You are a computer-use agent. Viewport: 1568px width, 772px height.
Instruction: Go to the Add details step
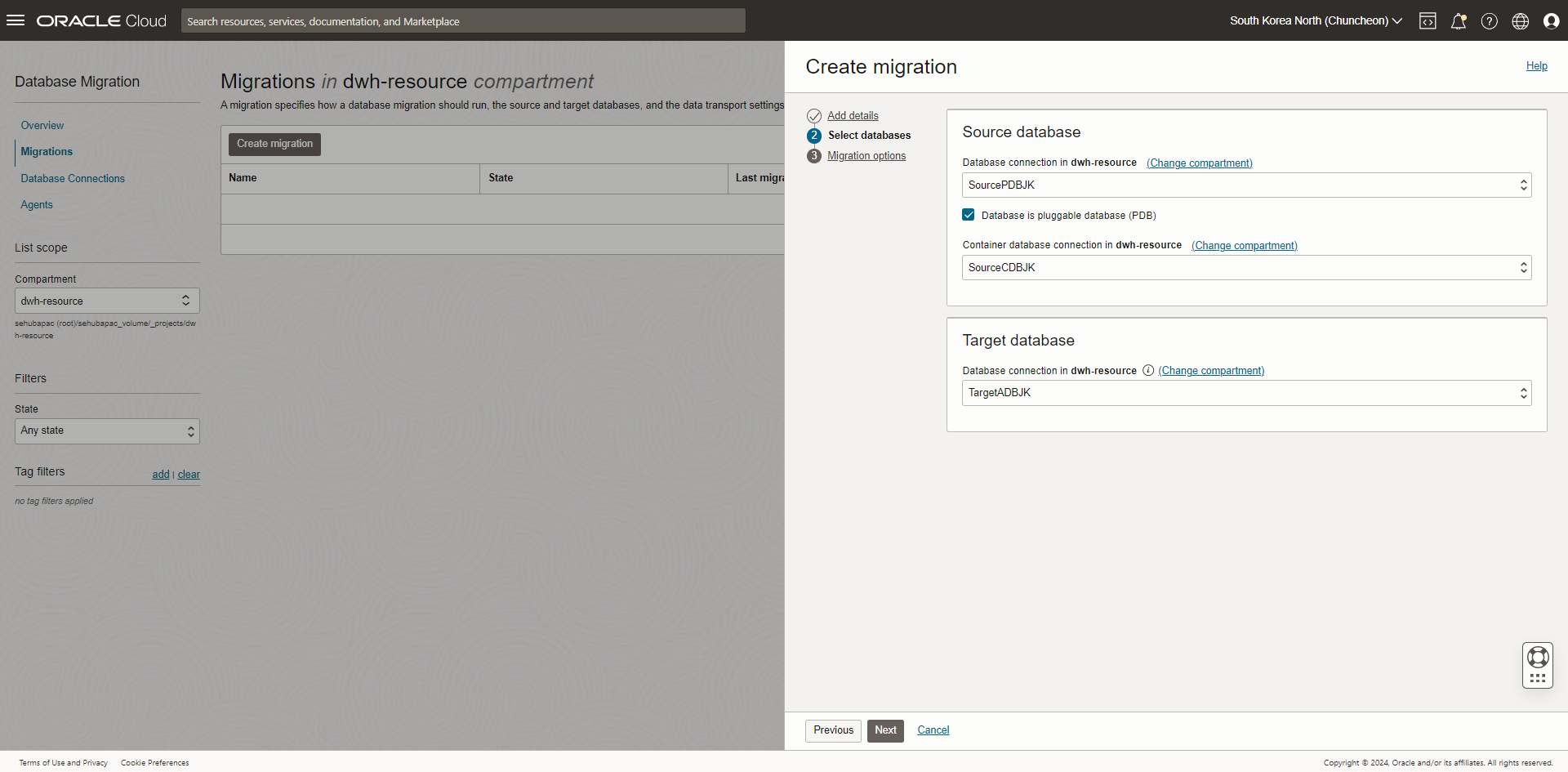tap(853, 116)
